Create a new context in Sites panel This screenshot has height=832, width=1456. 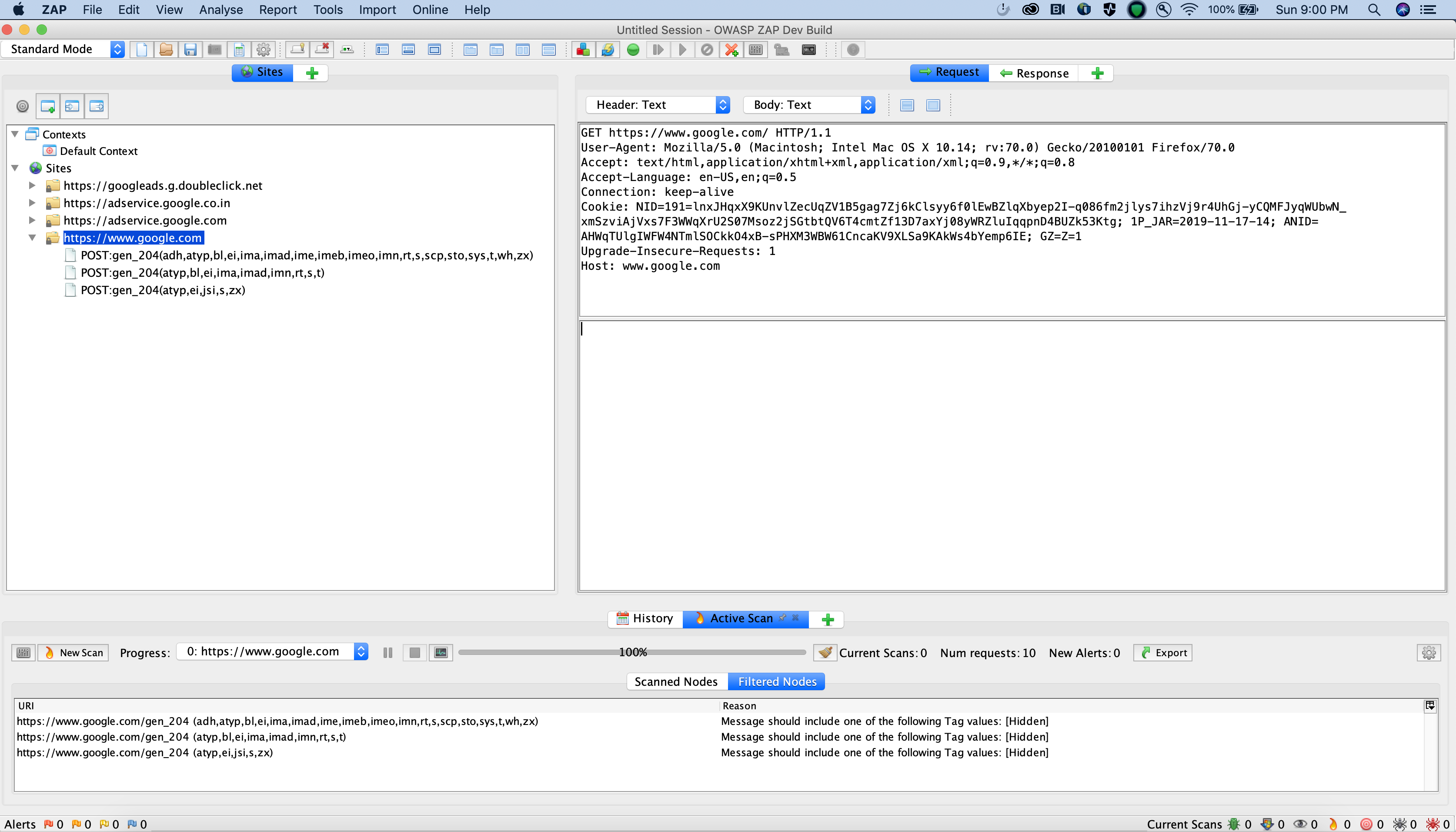coord(47,106)
